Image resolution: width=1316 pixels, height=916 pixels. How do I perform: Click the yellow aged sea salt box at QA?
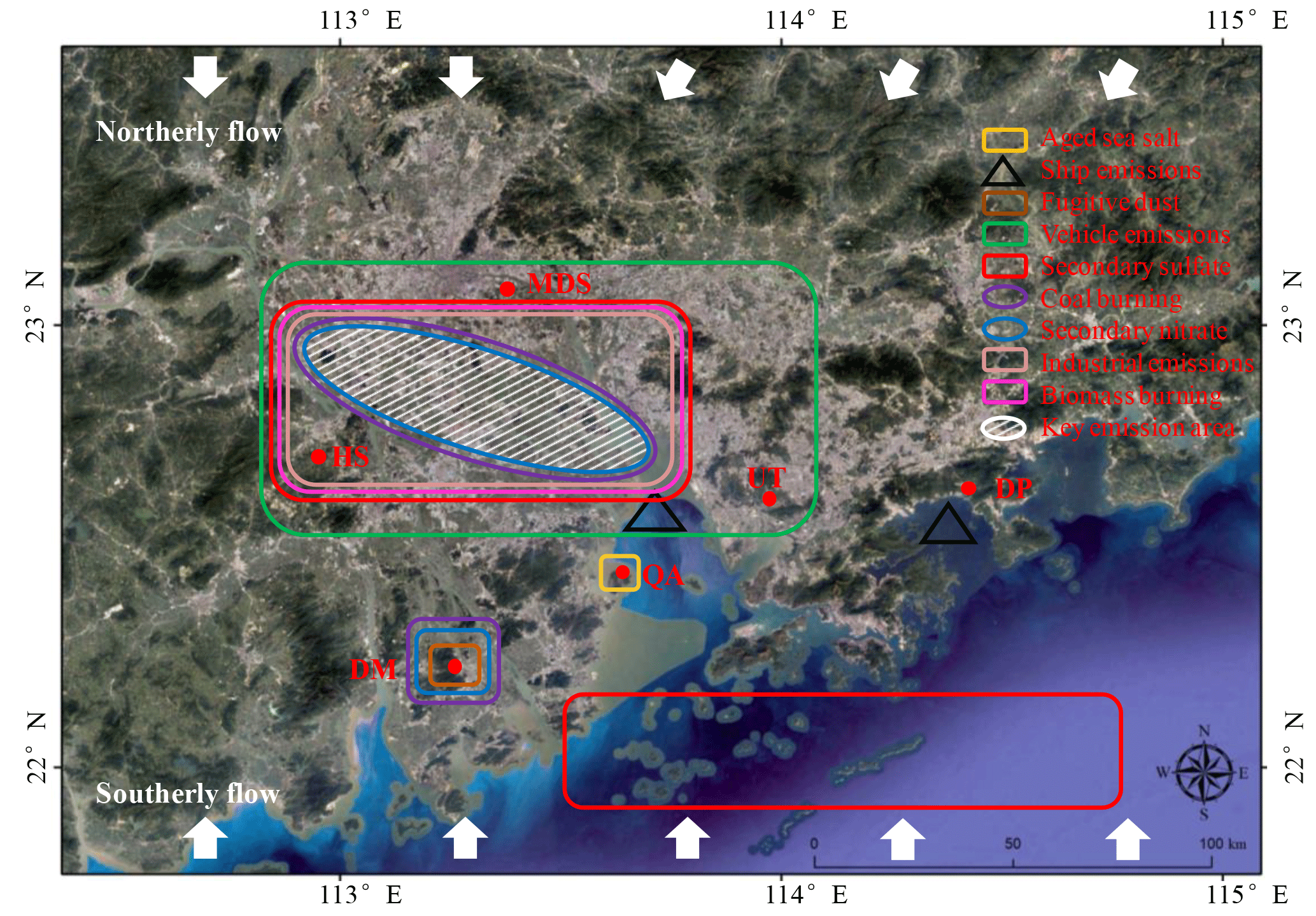619,573
